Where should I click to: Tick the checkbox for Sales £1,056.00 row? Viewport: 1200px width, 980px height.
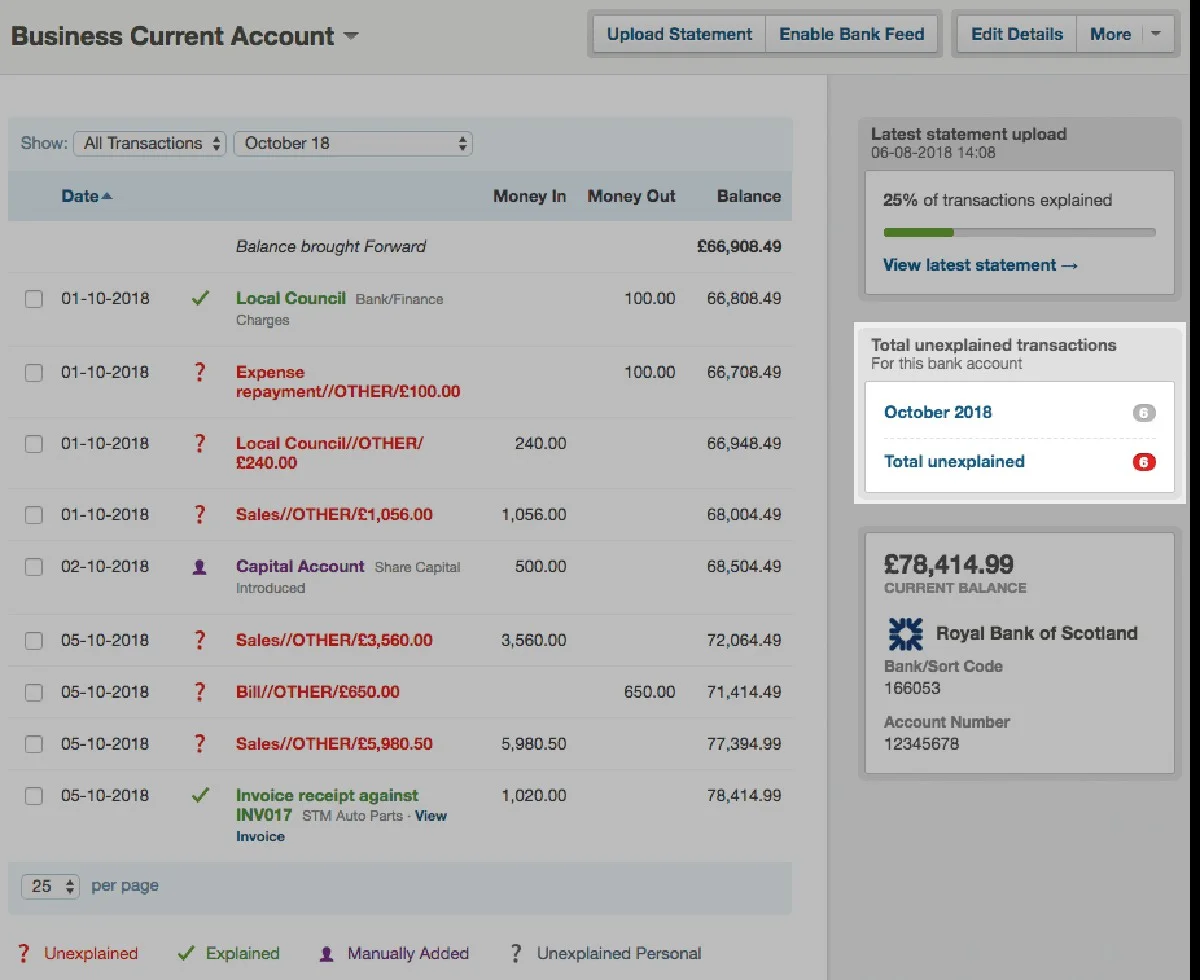click(x=34, y=515)
